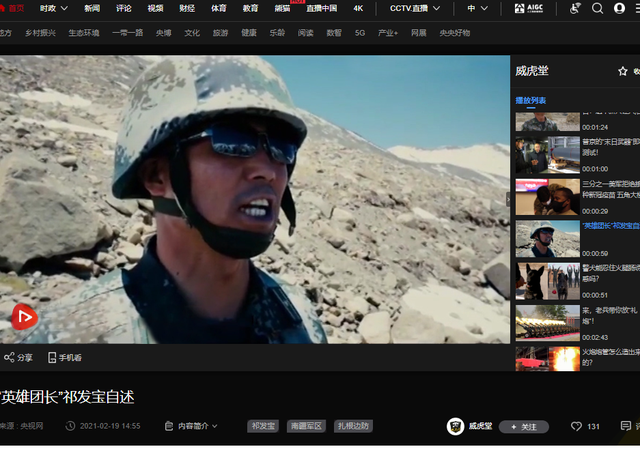Play the police dog thumbnail video
This screenshot has height=449, width=640.
click(x=547, y=281)
